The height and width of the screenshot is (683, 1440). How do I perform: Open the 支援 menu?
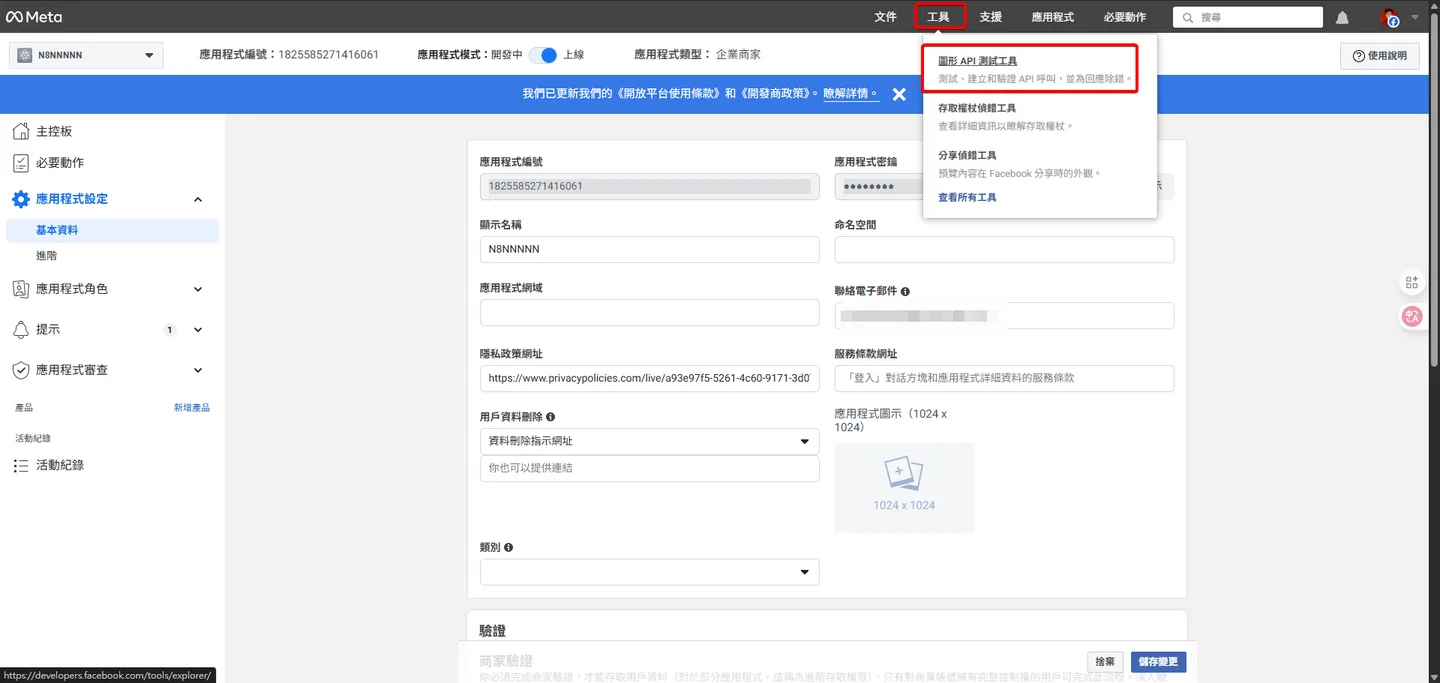990,17
